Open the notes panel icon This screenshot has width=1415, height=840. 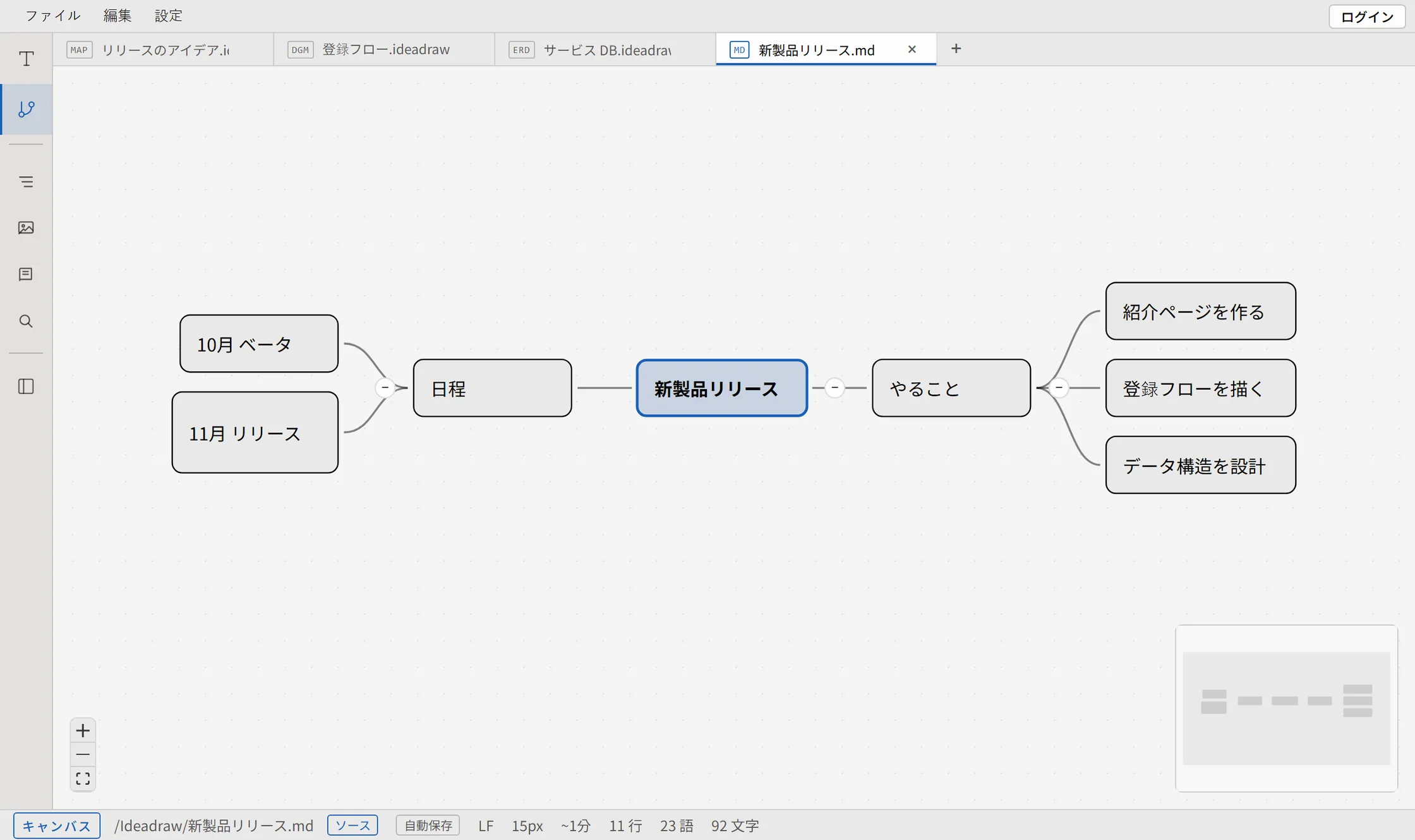(26, 274)
